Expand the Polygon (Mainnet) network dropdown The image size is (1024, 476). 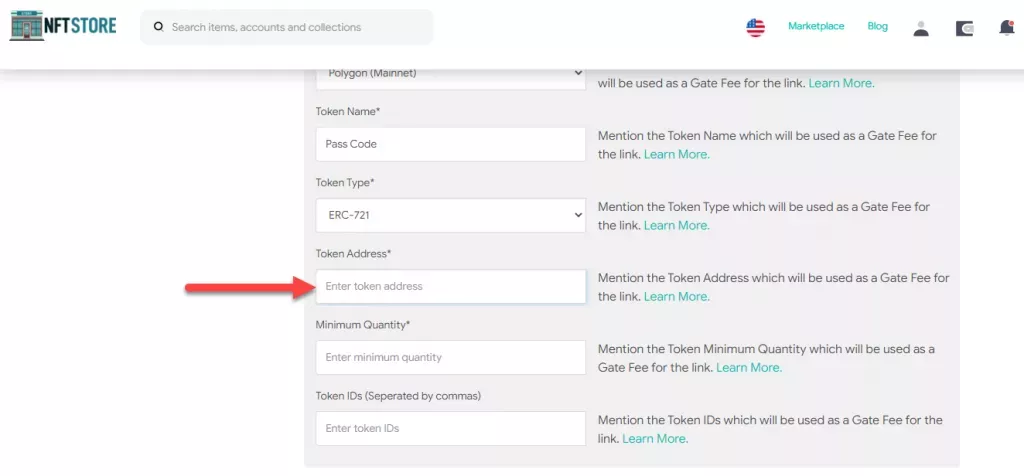point(450,74)
